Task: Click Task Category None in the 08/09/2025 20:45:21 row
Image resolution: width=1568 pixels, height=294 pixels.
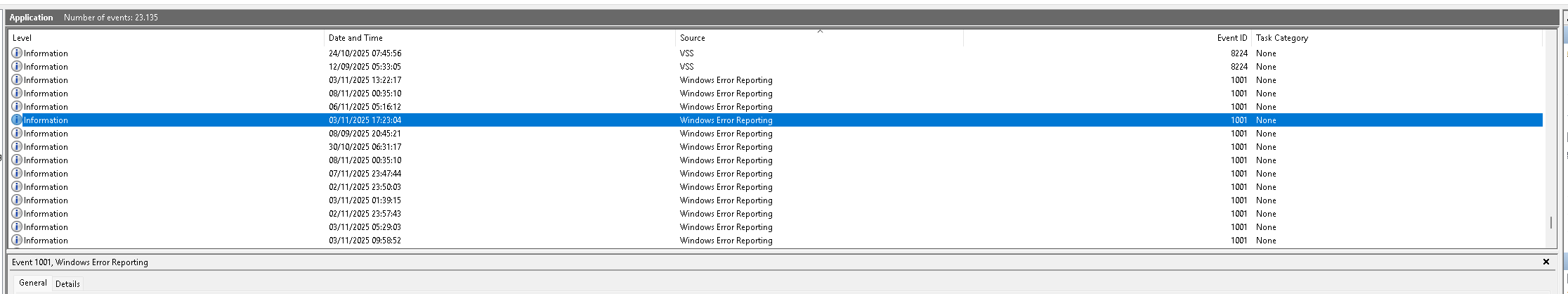Action: [1266, 134]
